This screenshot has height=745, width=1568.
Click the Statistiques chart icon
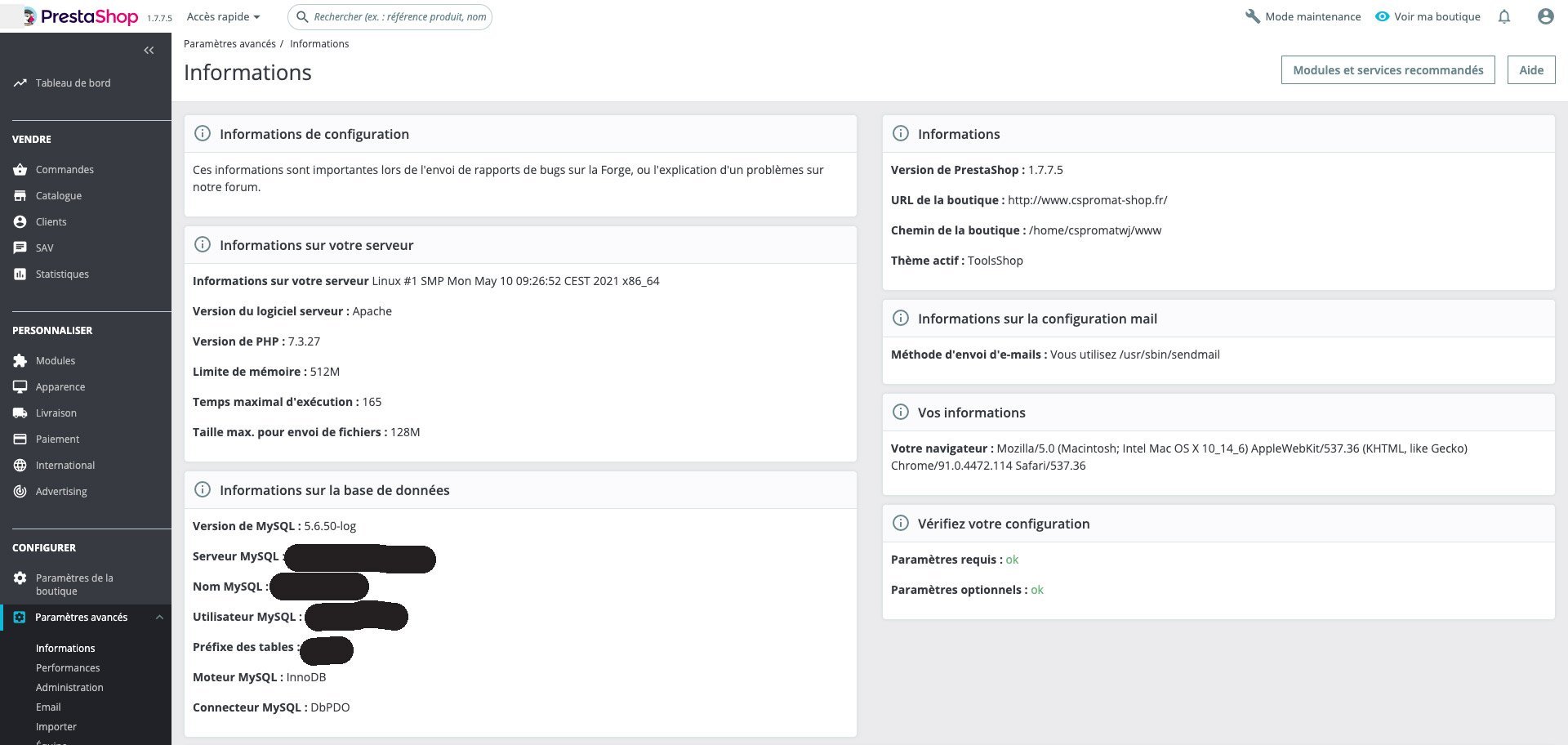[x=20, y=274]
